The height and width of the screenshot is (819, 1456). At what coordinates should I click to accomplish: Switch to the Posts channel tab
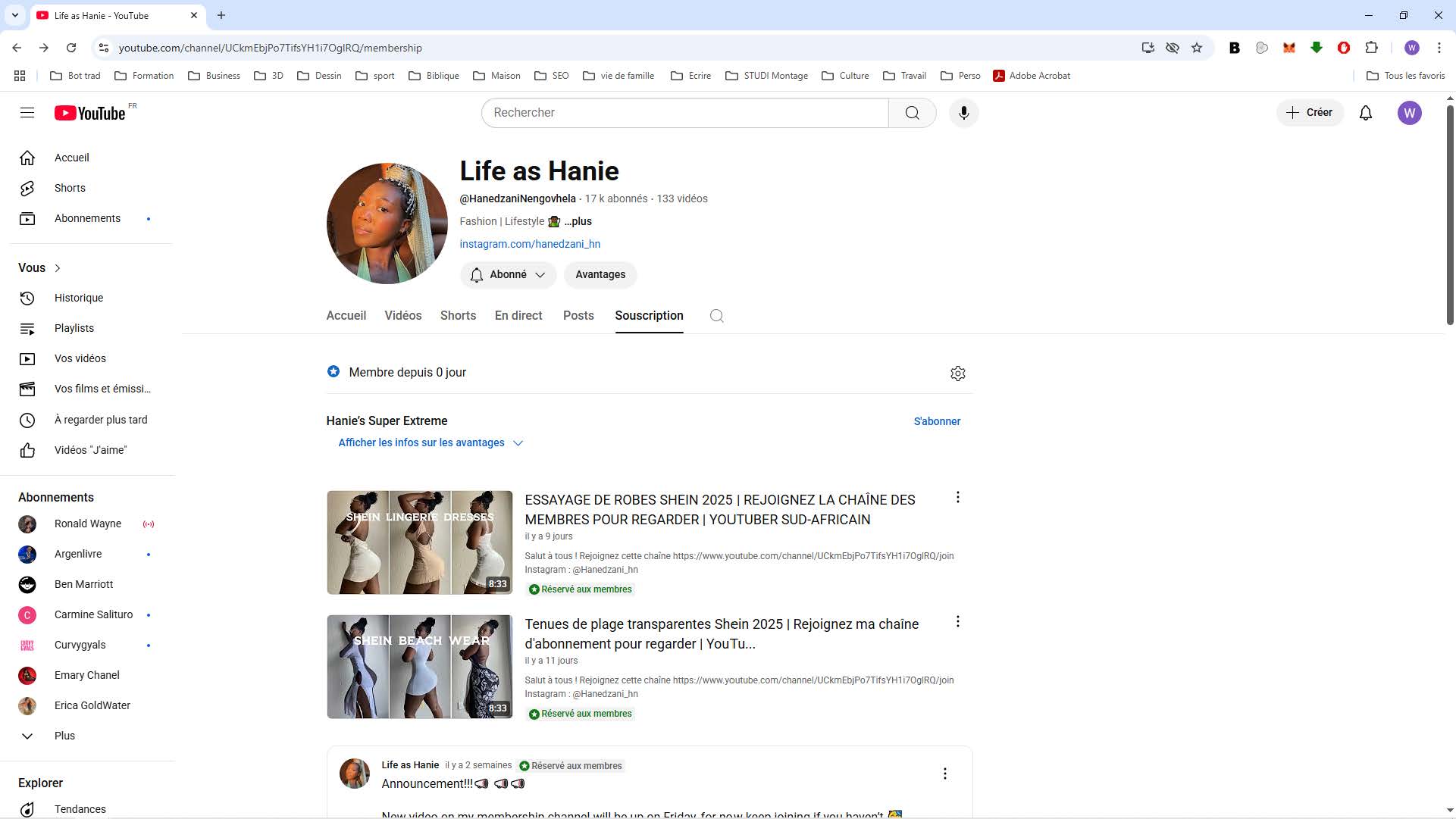click(x=578, y=316)
